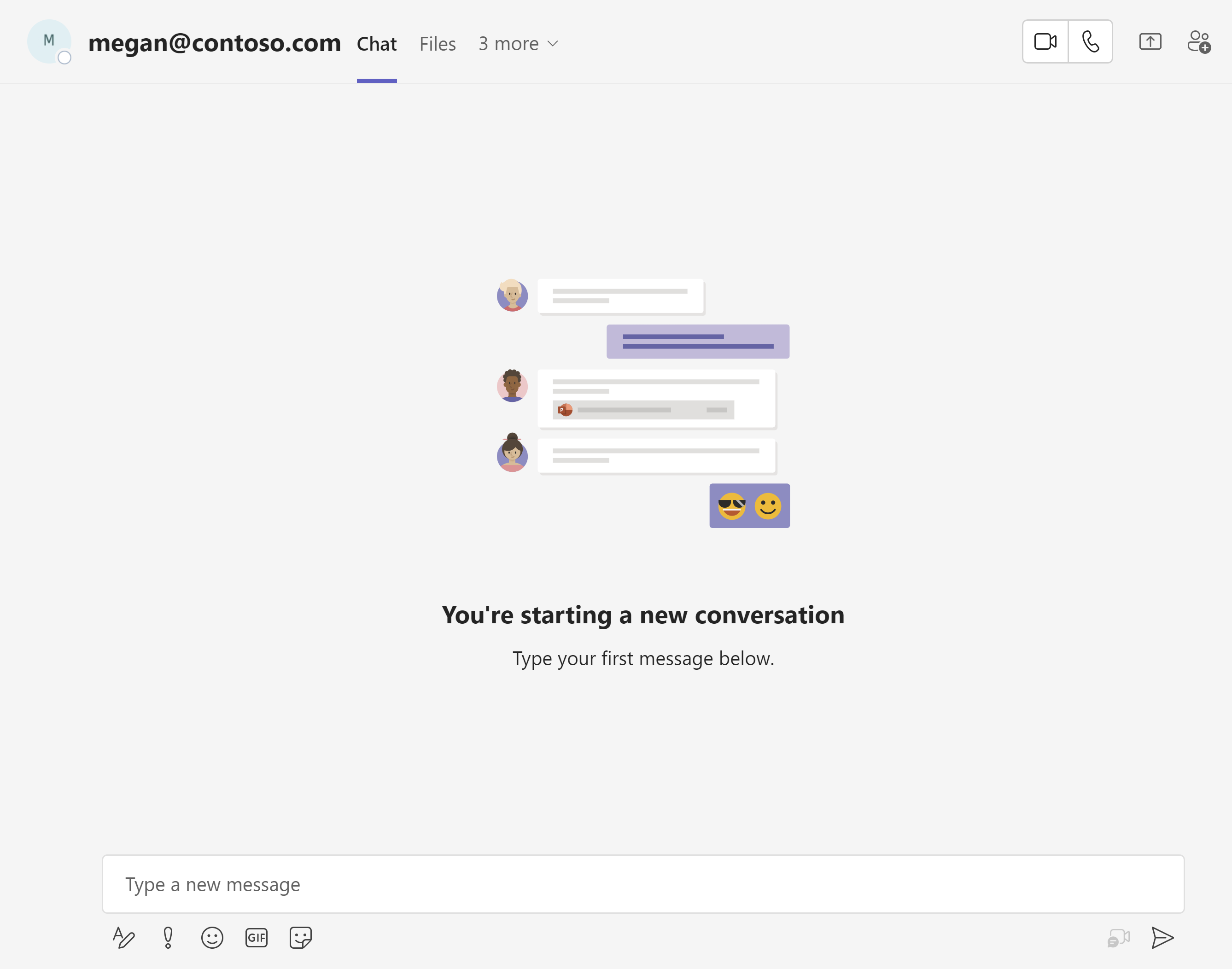Image resolution: width=1232 pixels, height=969 pixels.
Task: Switch to the Files tab
Action: [437, 43]
